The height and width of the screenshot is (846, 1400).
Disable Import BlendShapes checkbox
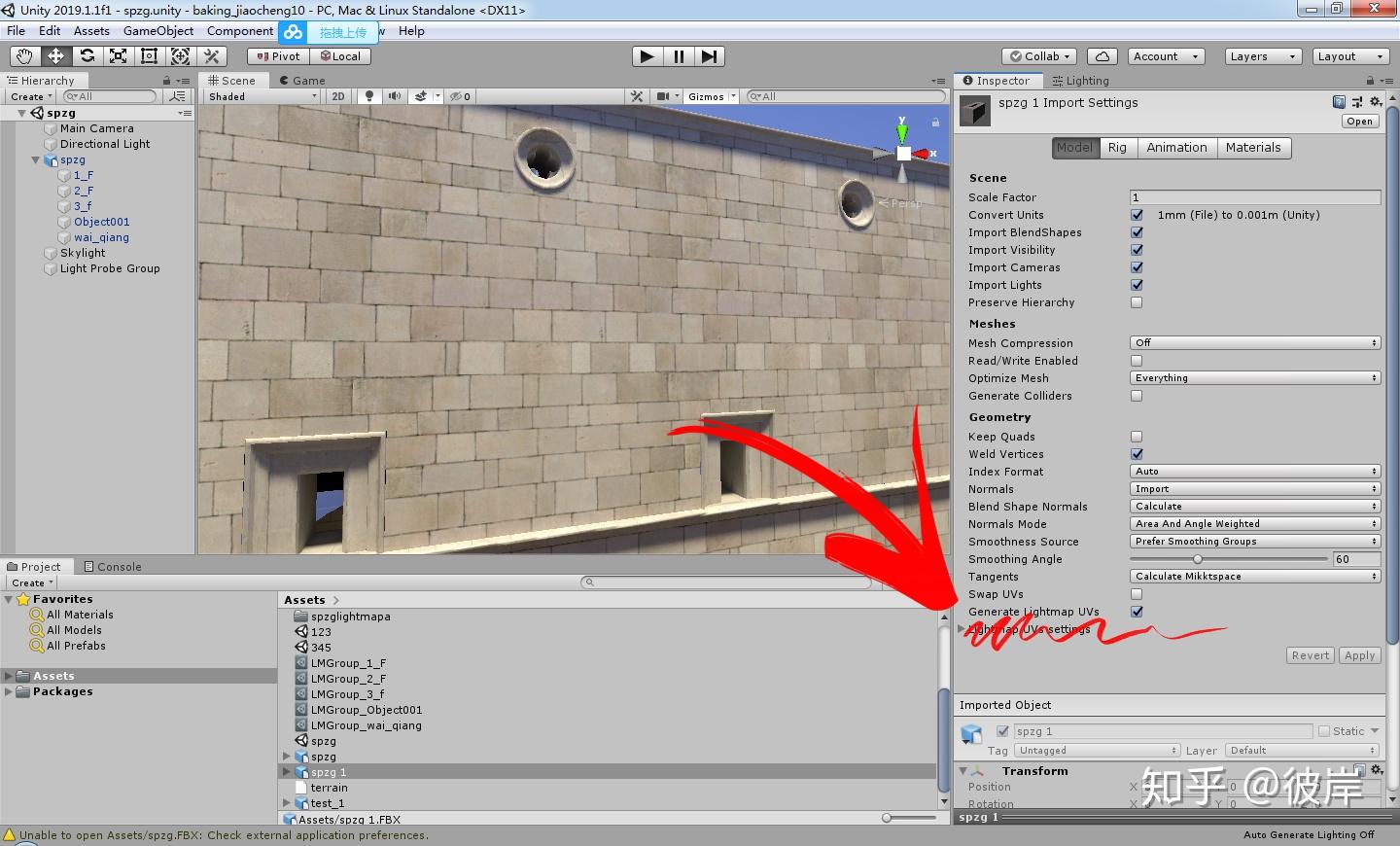pos(1137,232)
